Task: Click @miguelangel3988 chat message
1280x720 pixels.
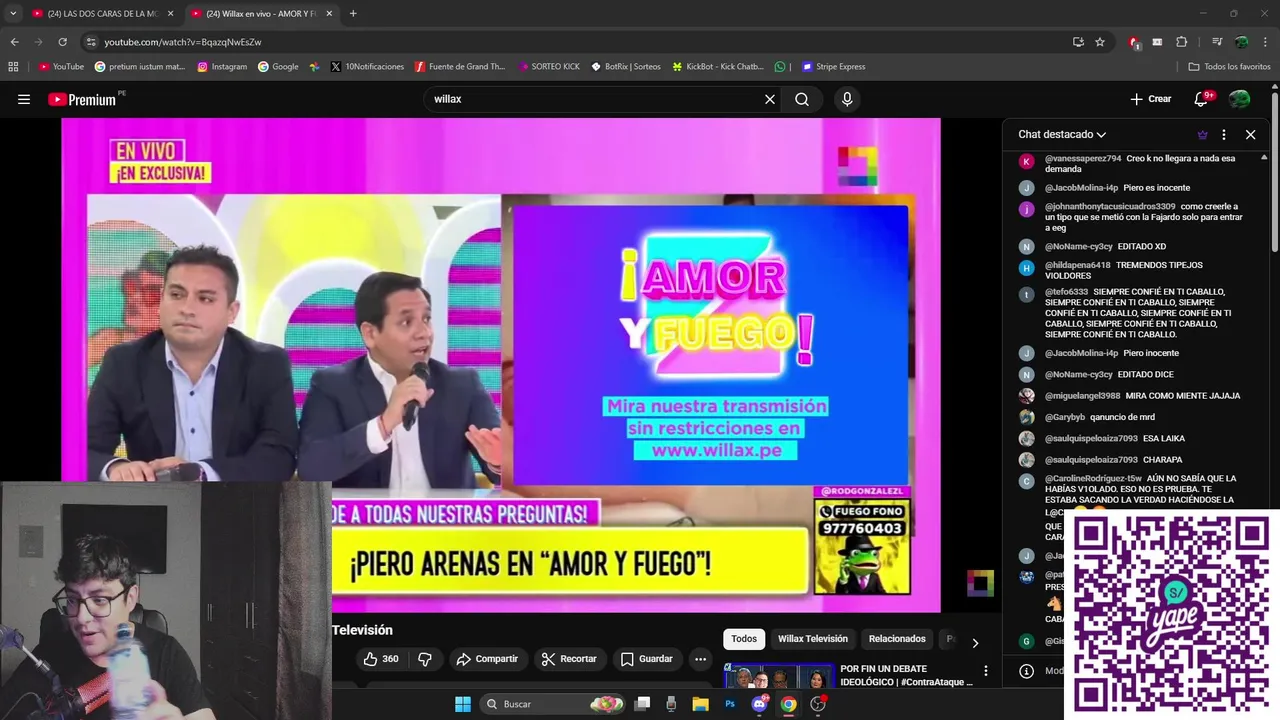Action: click(x=1142, y=396)
